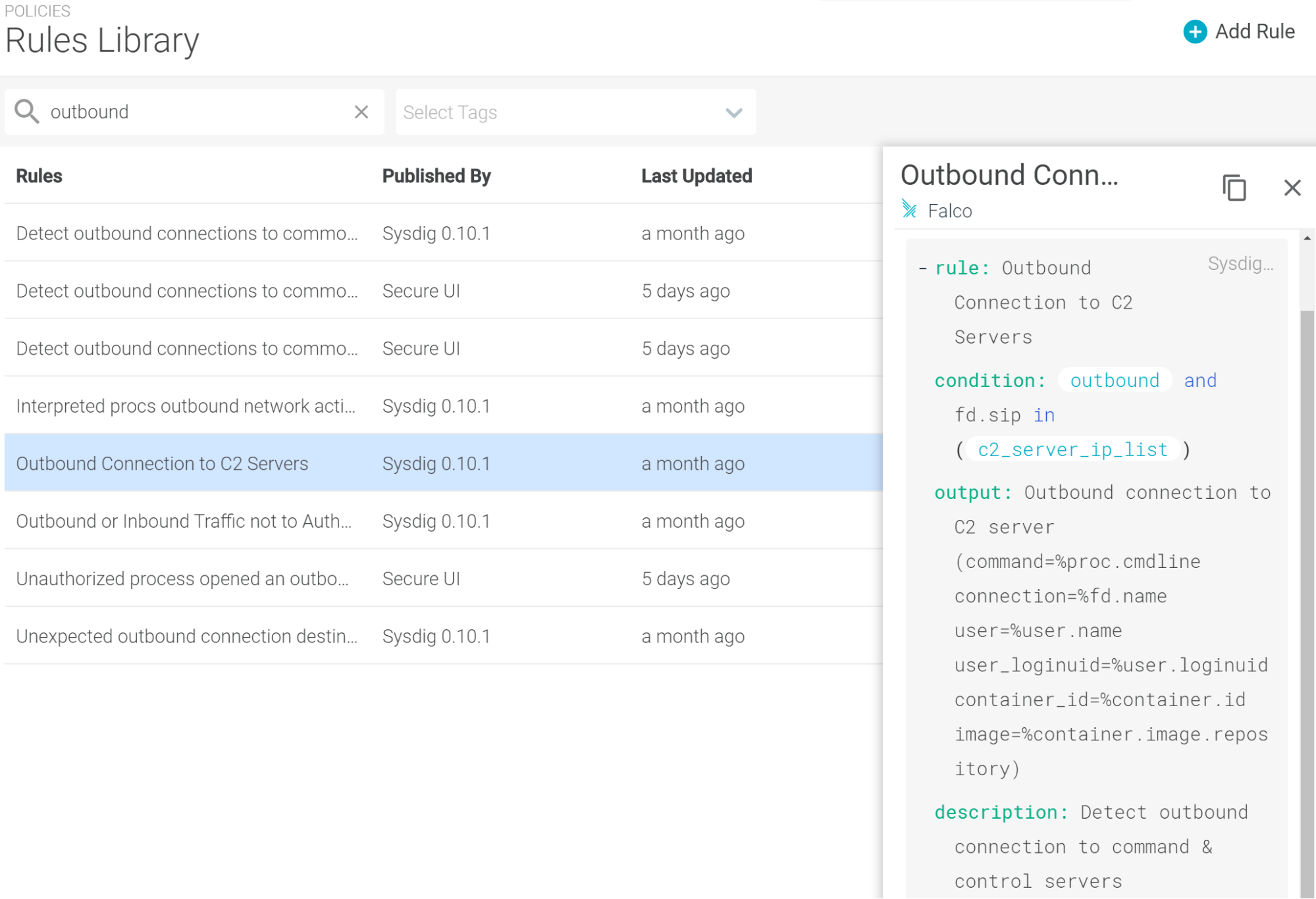Click Sysdig 0.10.1 in Interpreted procs row
The image size is (1316, 899).
click(436, 406)
